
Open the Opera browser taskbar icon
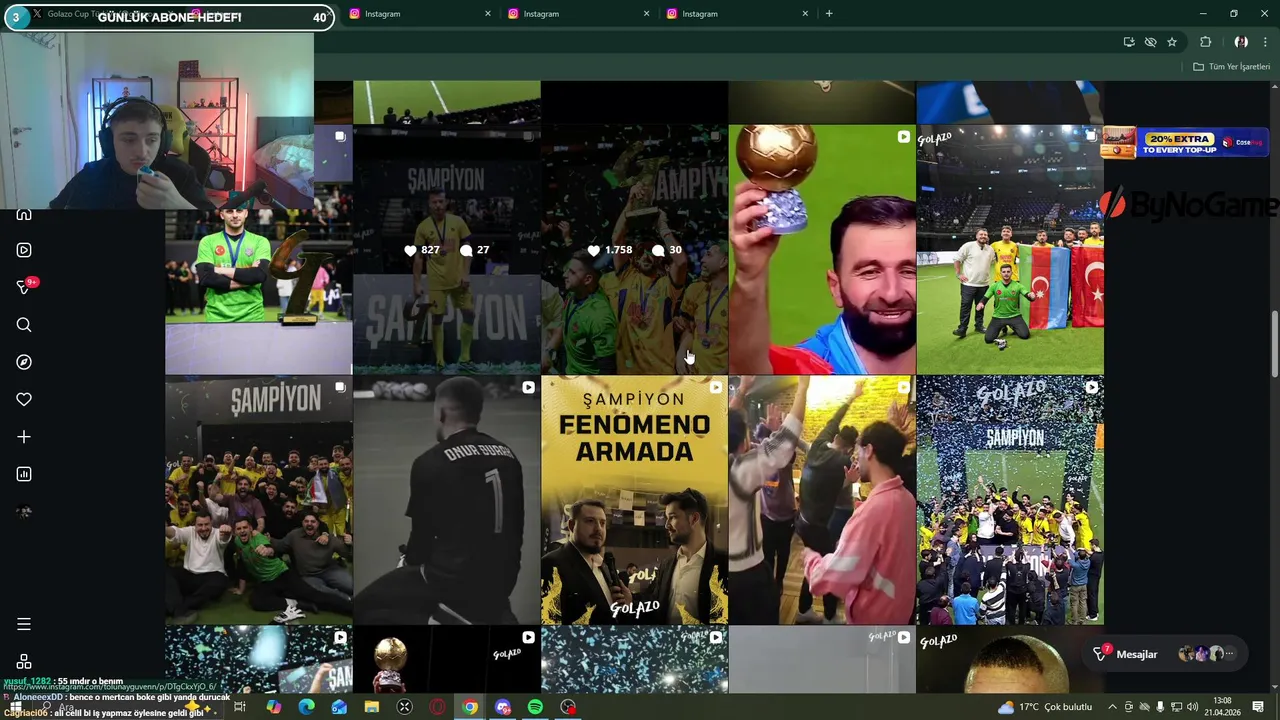[437, 707]
